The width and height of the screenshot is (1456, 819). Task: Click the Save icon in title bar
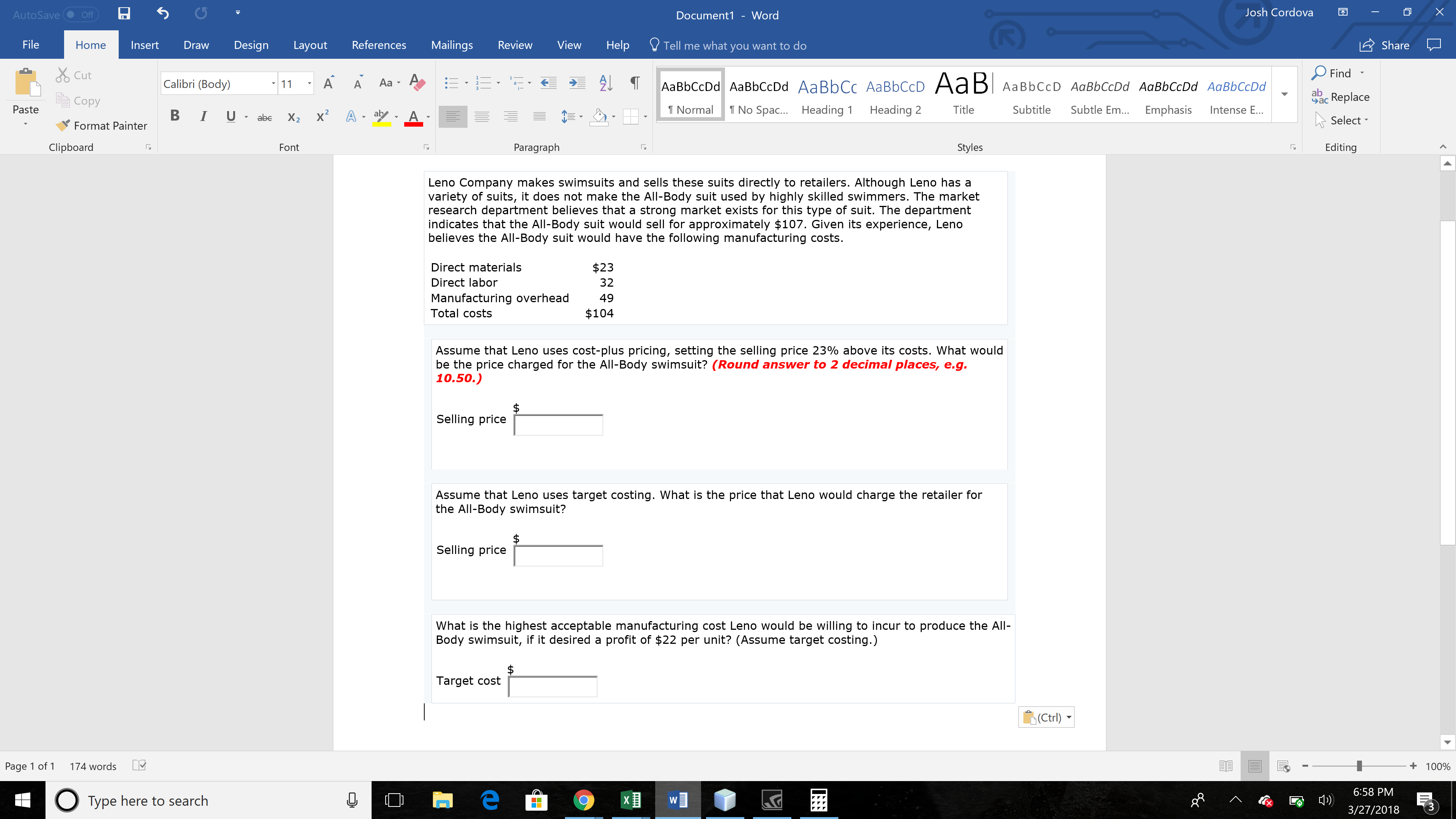(124, 14)
